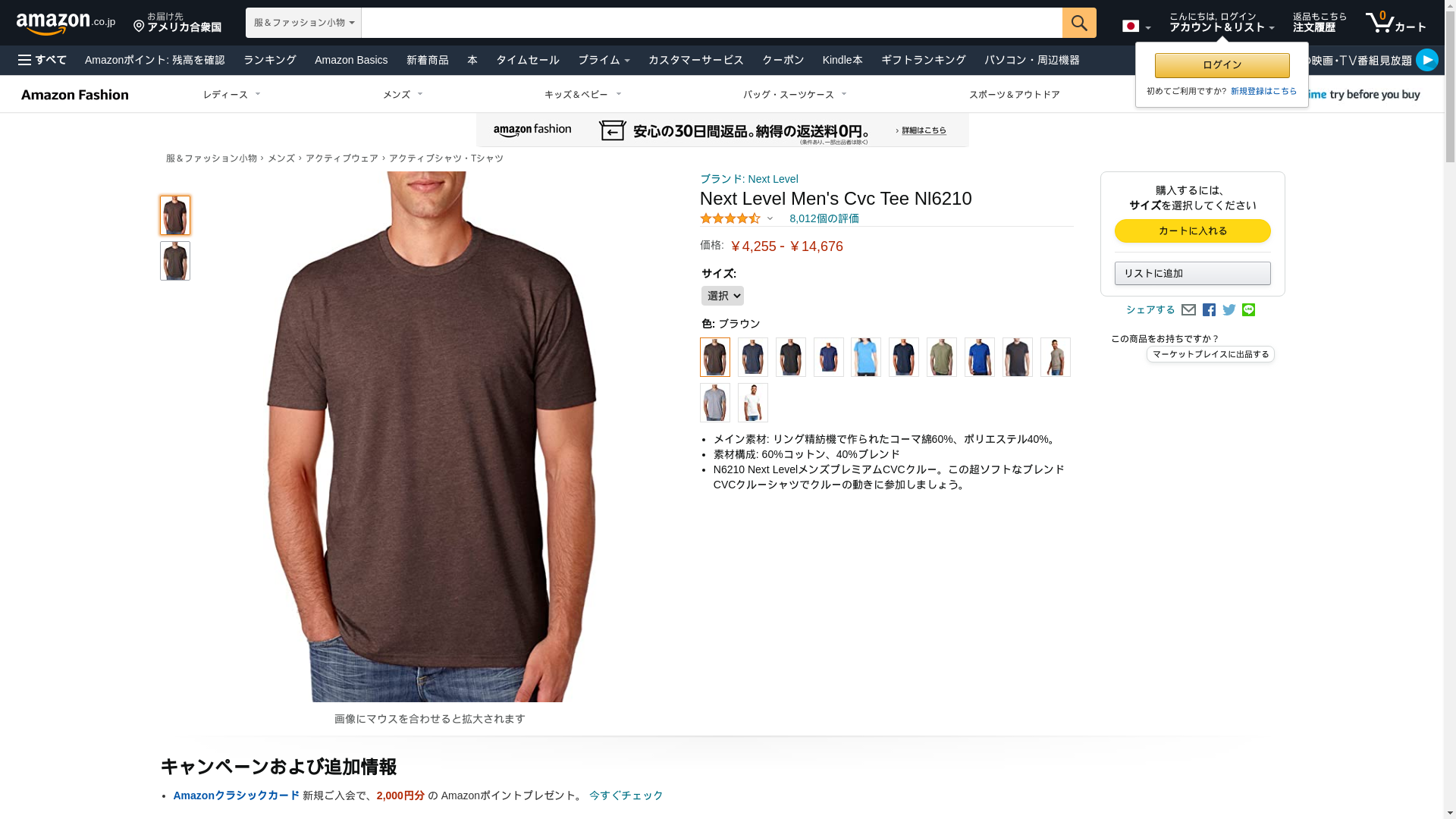The image size is (1456, 819).
Task: Open the shopping cart icon
Action: (1395, 23)
